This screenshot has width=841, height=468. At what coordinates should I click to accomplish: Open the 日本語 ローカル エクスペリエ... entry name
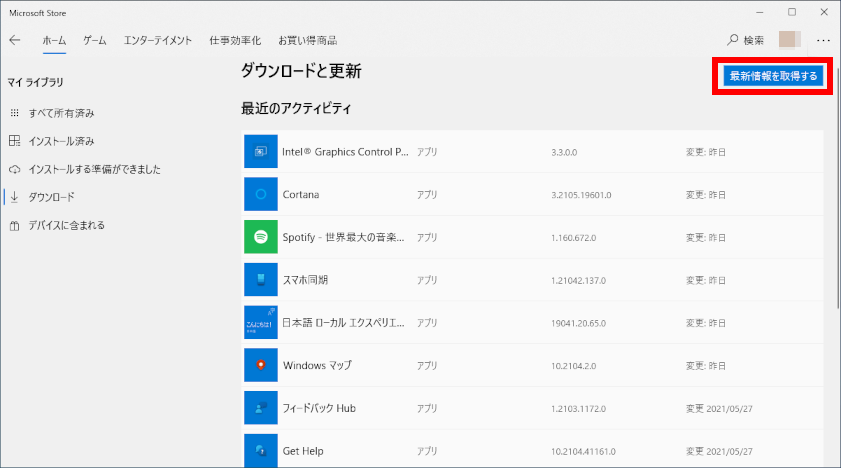click(343, 323)
